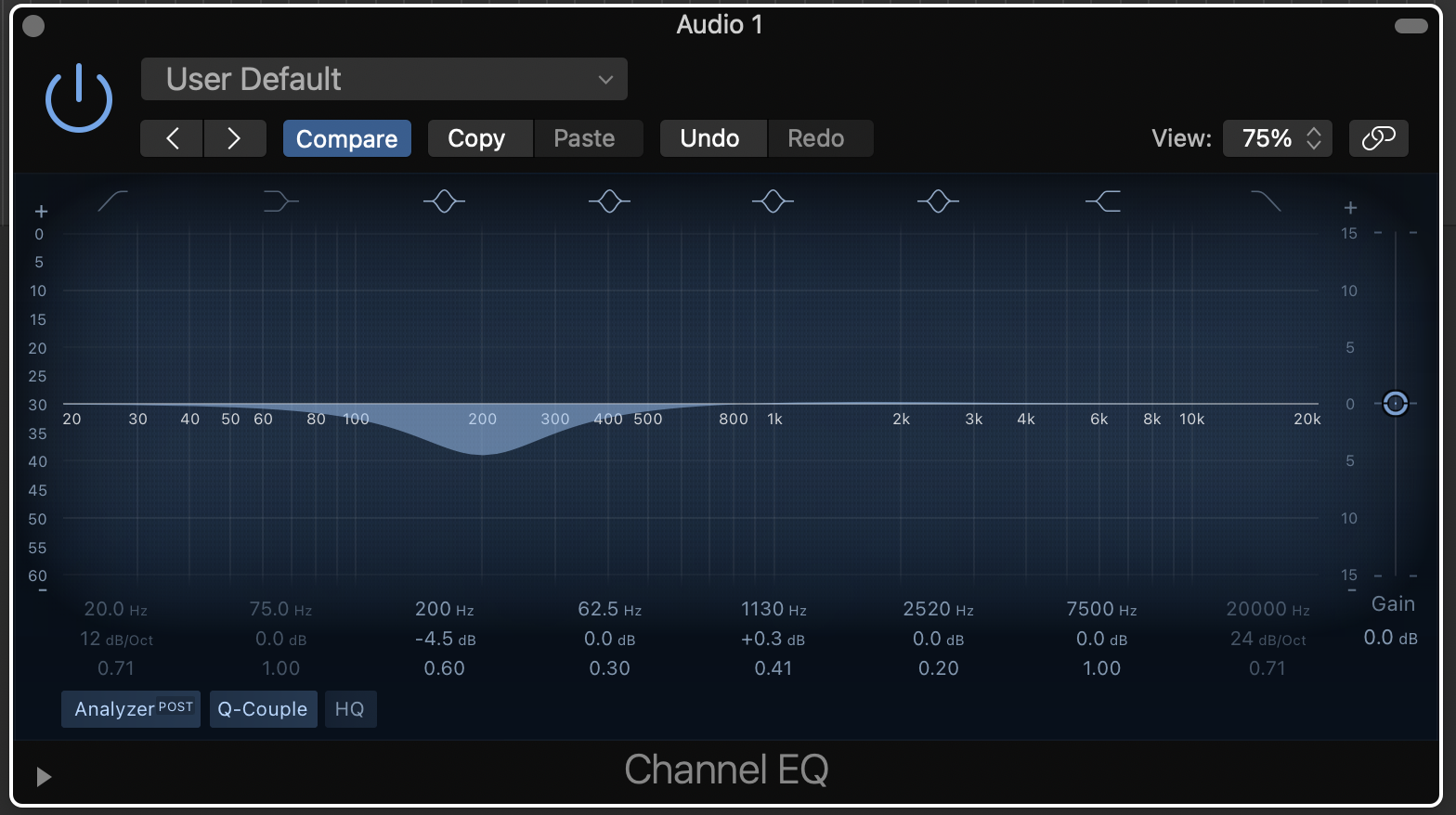Enable the high cut filter band icon
This screenshot has height=815, width=1456.
(x=1266, y=201)
